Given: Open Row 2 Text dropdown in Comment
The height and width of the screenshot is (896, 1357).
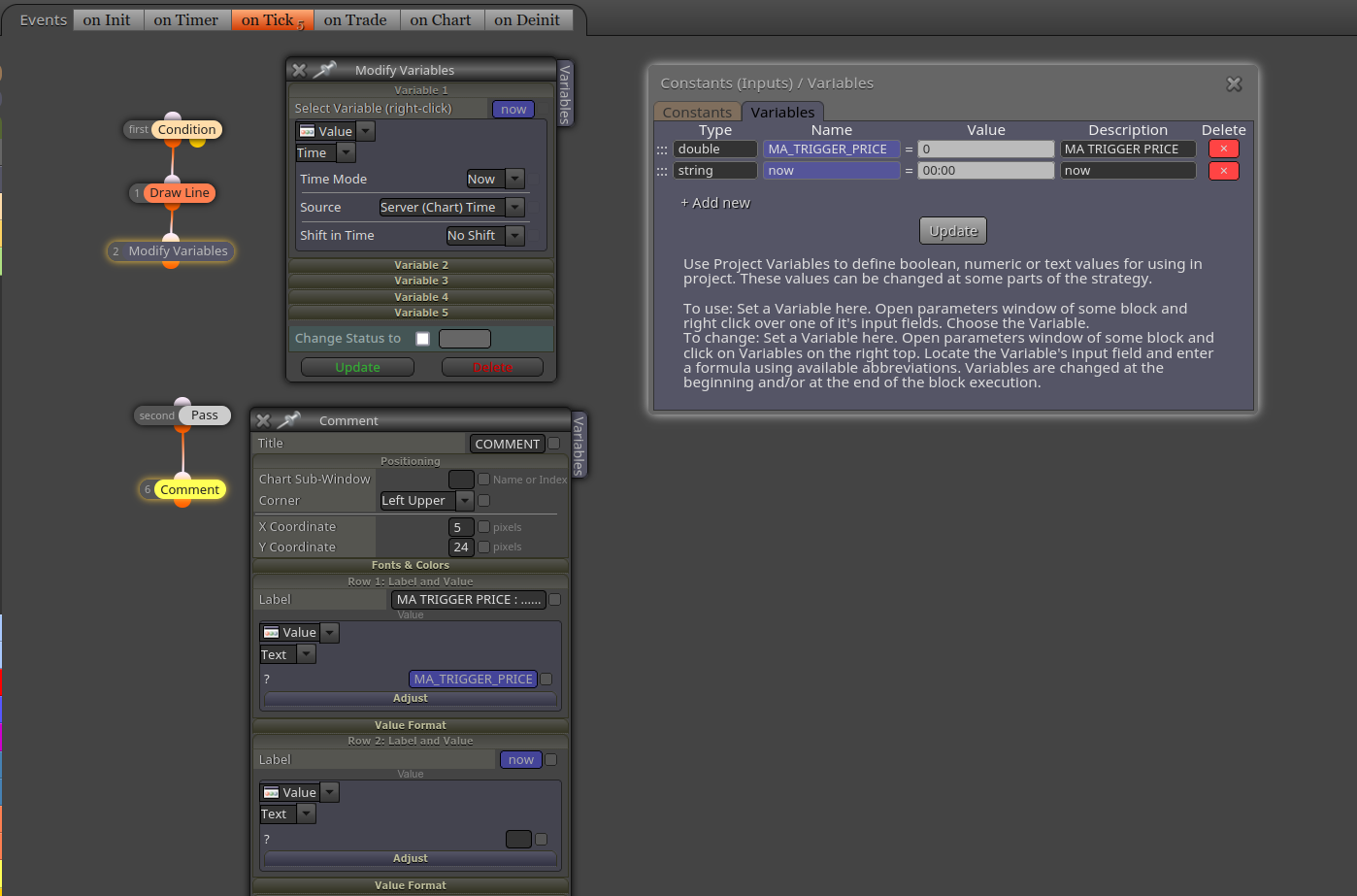Looking at the screenshot, I should pyautogui.click(x=287, y=814).
